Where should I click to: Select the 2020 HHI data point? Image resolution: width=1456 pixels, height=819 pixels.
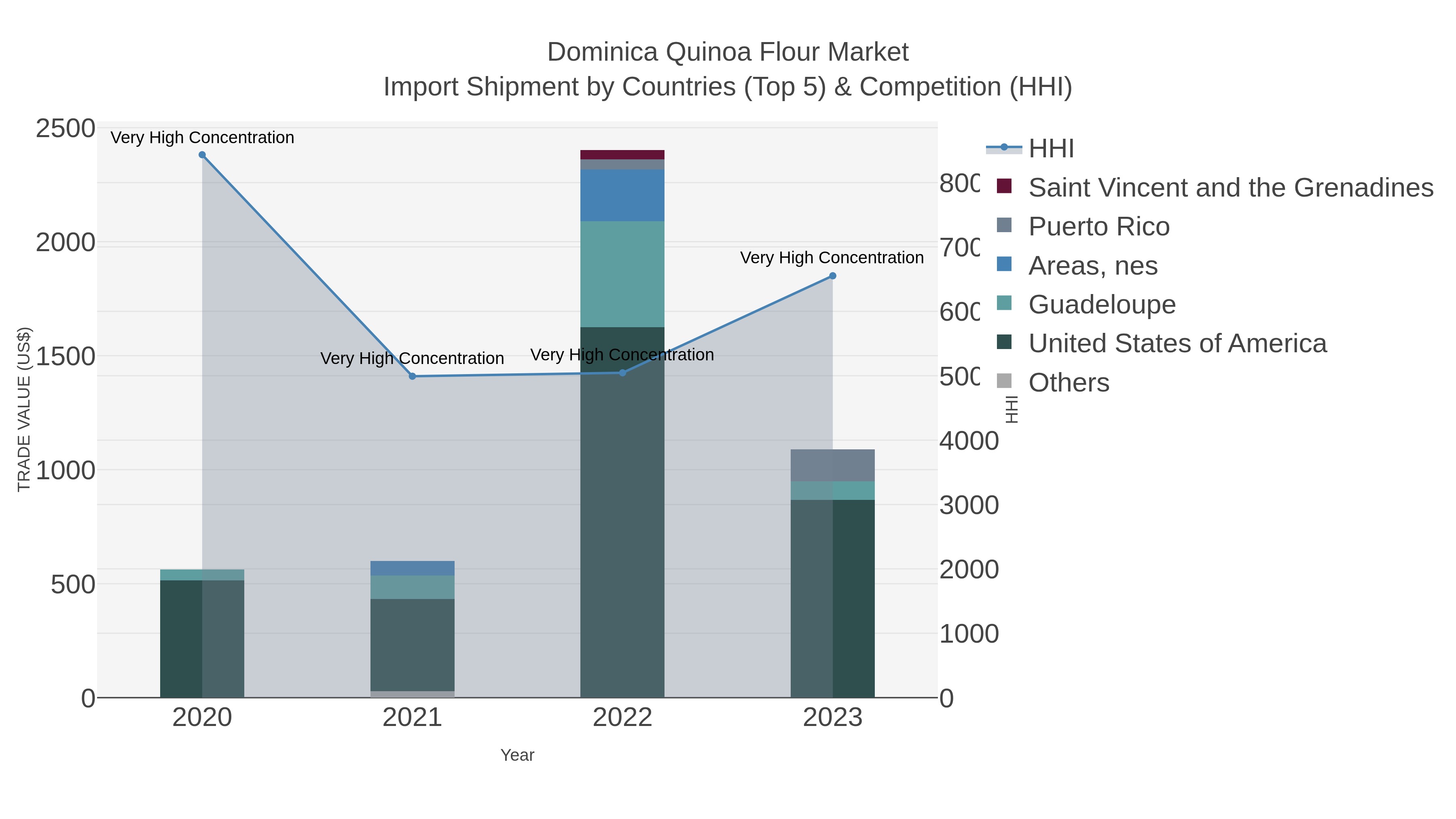(202, 155)
